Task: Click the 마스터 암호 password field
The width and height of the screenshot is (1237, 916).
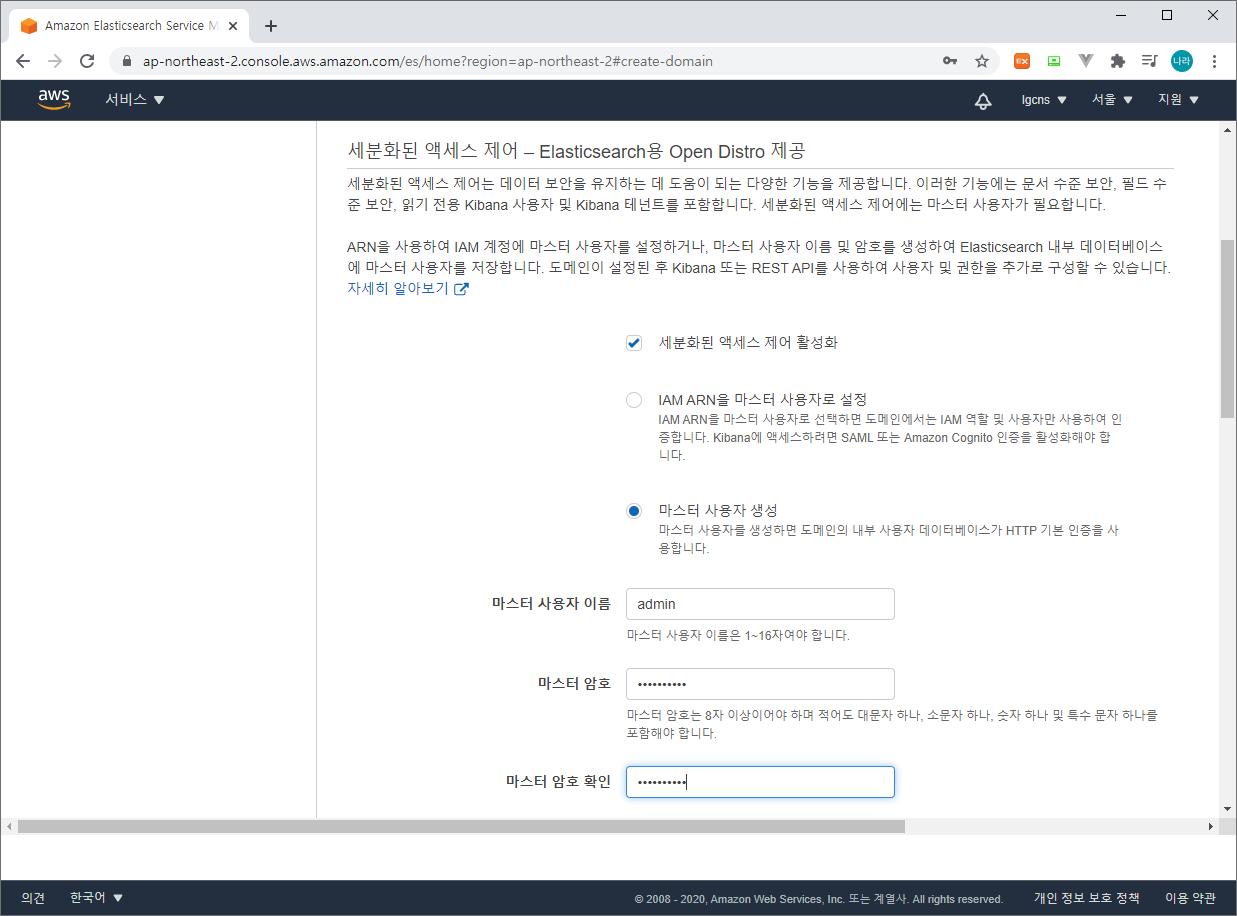Action: (x=760, y=684)
